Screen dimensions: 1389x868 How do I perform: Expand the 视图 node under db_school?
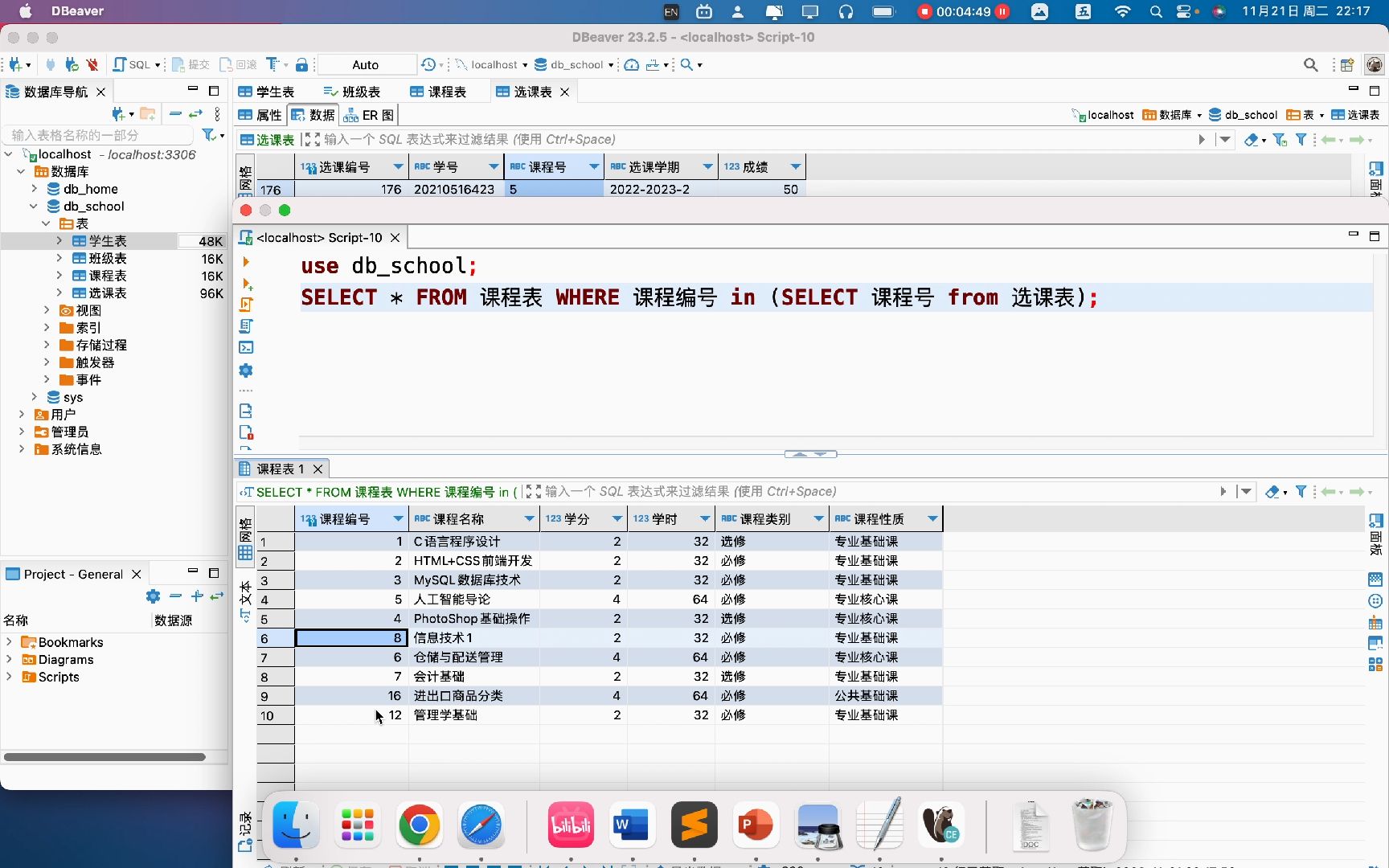47,310
